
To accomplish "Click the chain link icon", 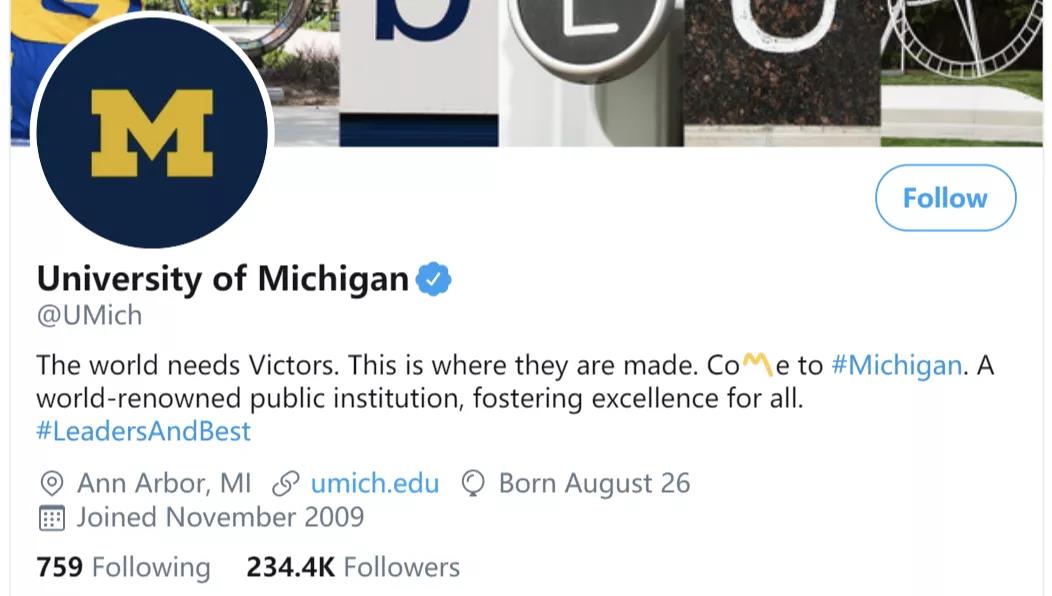I will click(286, 484).
